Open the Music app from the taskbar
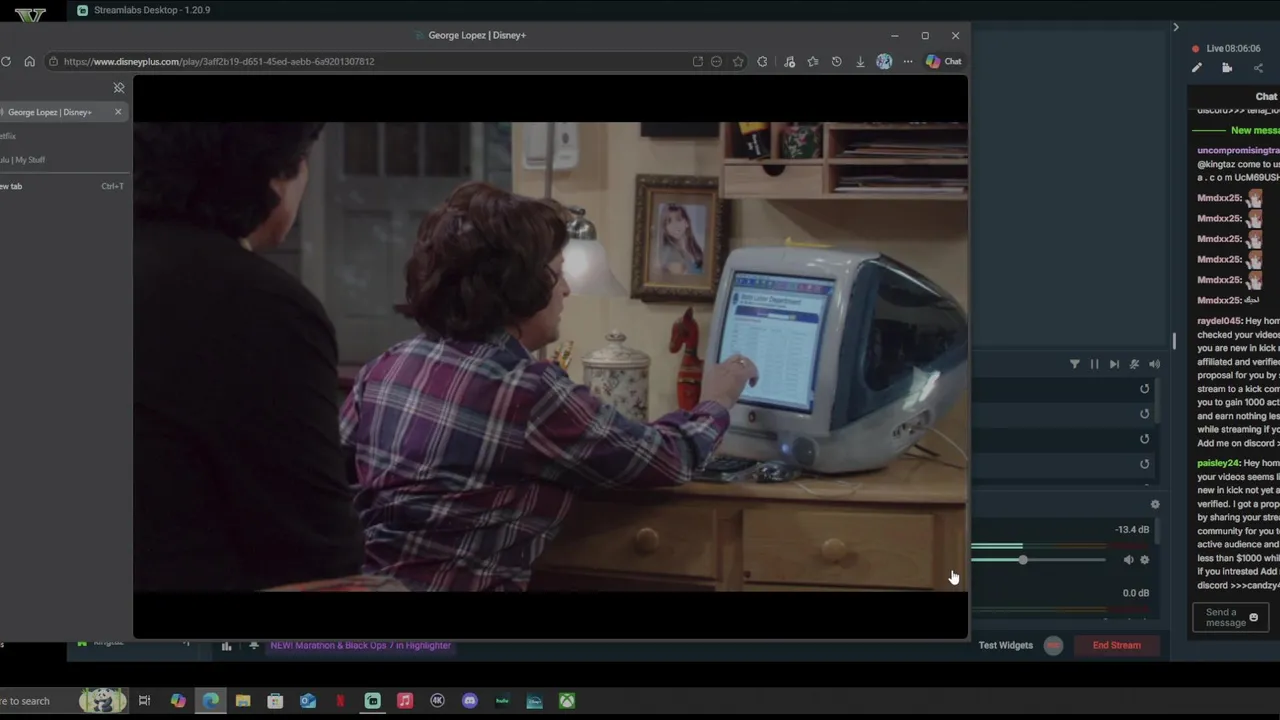The image size is (1280, 720). 405,701
